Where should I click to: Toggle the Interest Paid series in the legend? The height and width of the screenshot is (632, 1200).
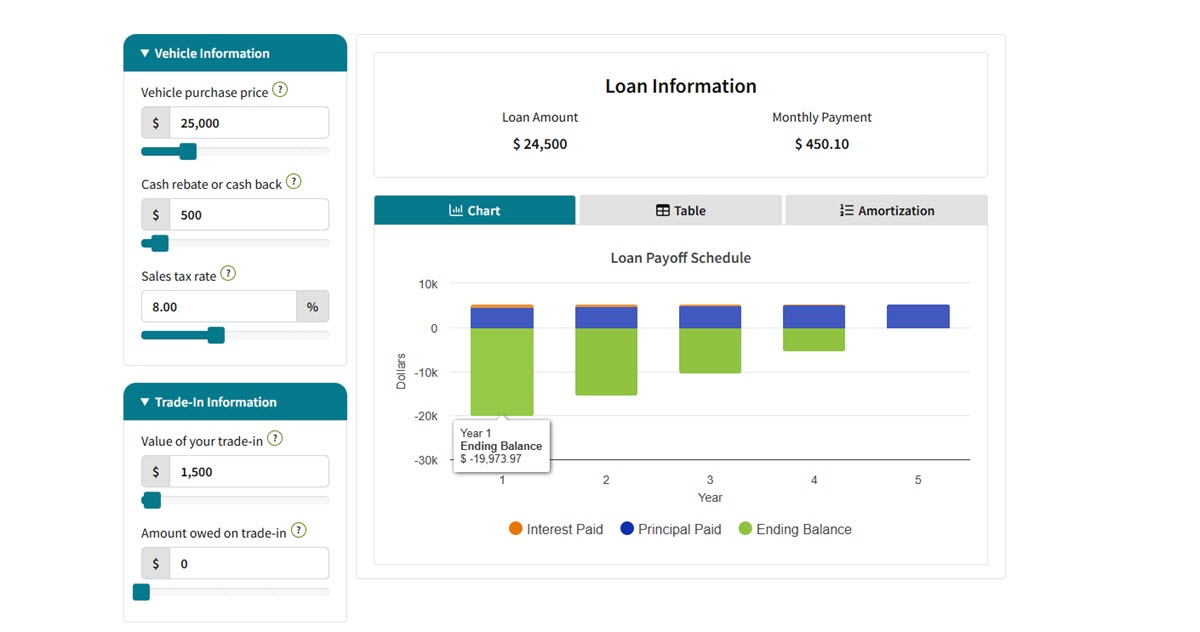(x=555, y=529)
